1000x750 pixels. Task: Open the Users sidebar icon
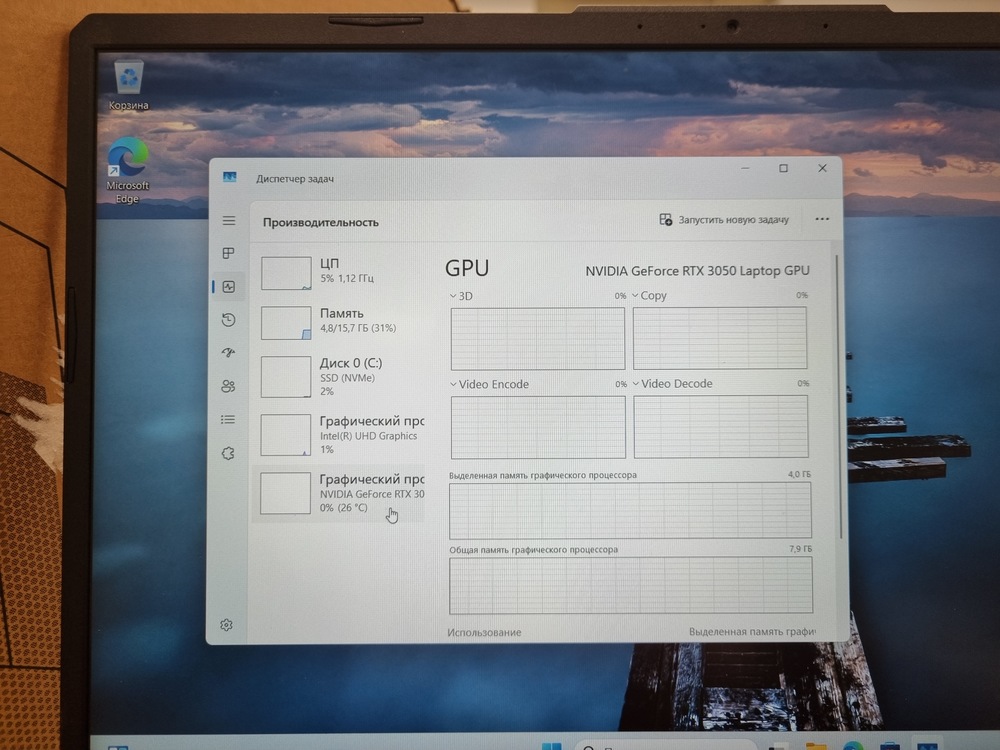(x=228, y=386)
